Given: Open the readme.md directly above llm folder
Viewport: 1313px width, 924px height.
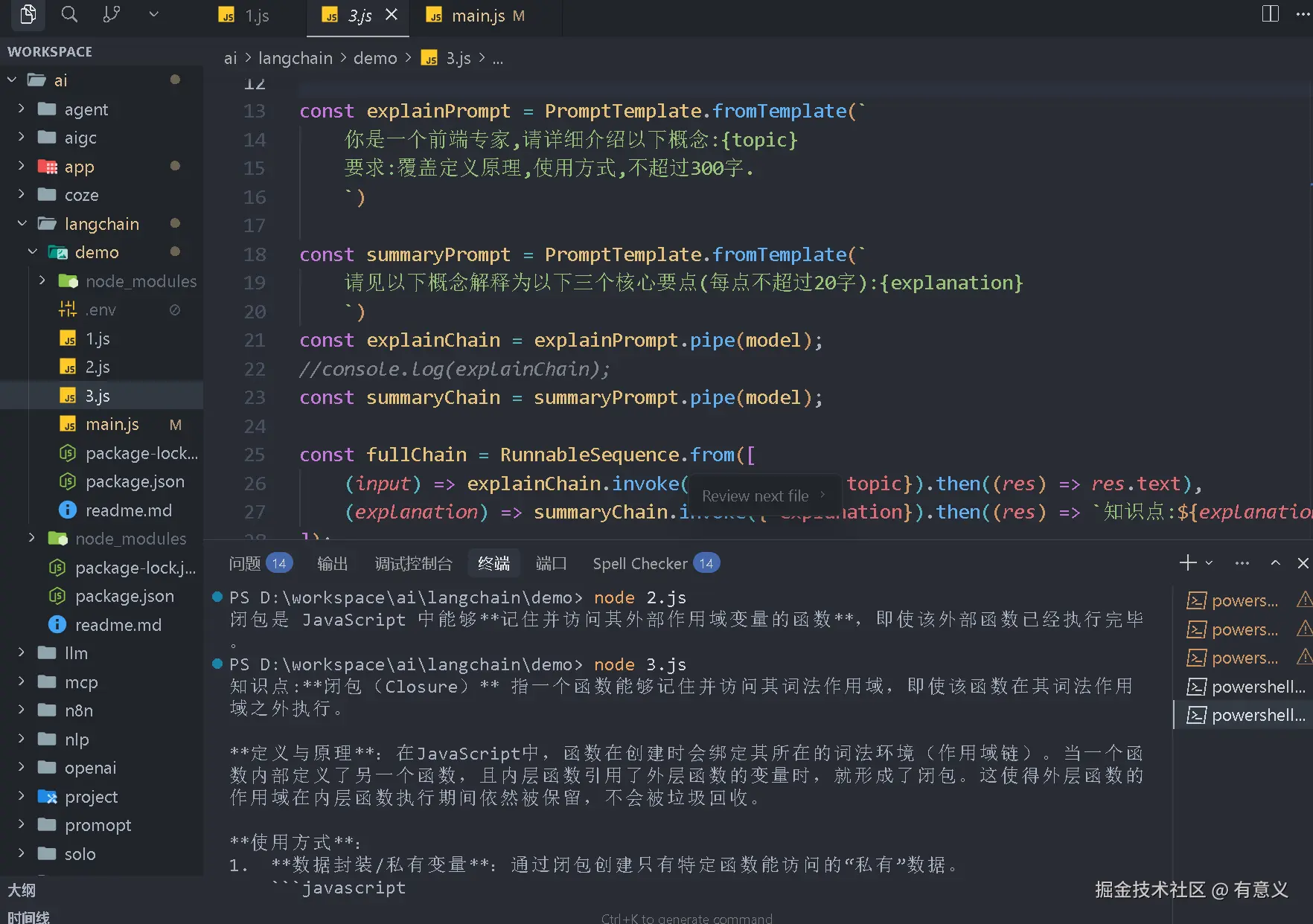Looking at the screenshot, I should point(101,625).
